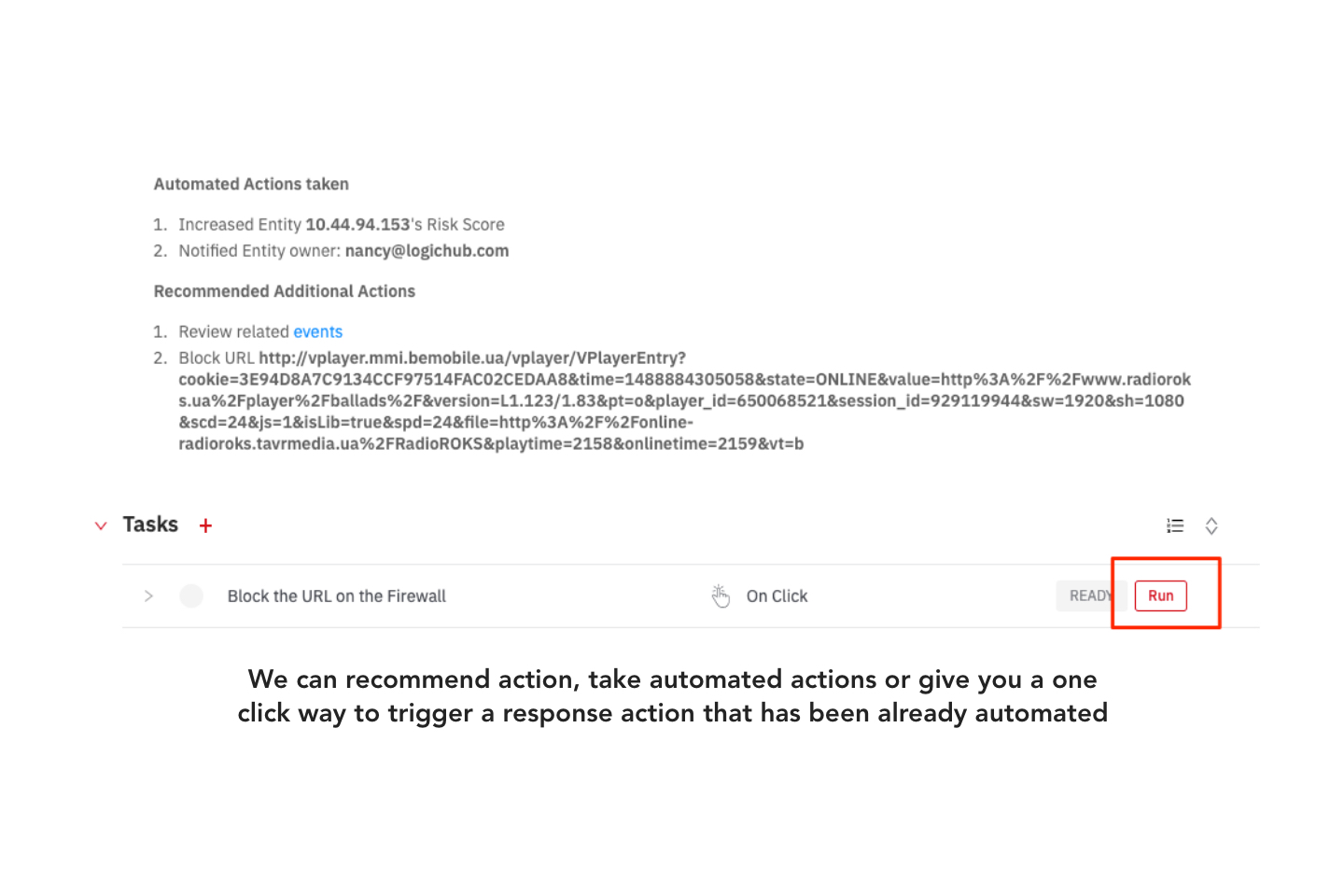Collapse the Tasks section chevron
The image size is (1344, 896).
point(101,525)
